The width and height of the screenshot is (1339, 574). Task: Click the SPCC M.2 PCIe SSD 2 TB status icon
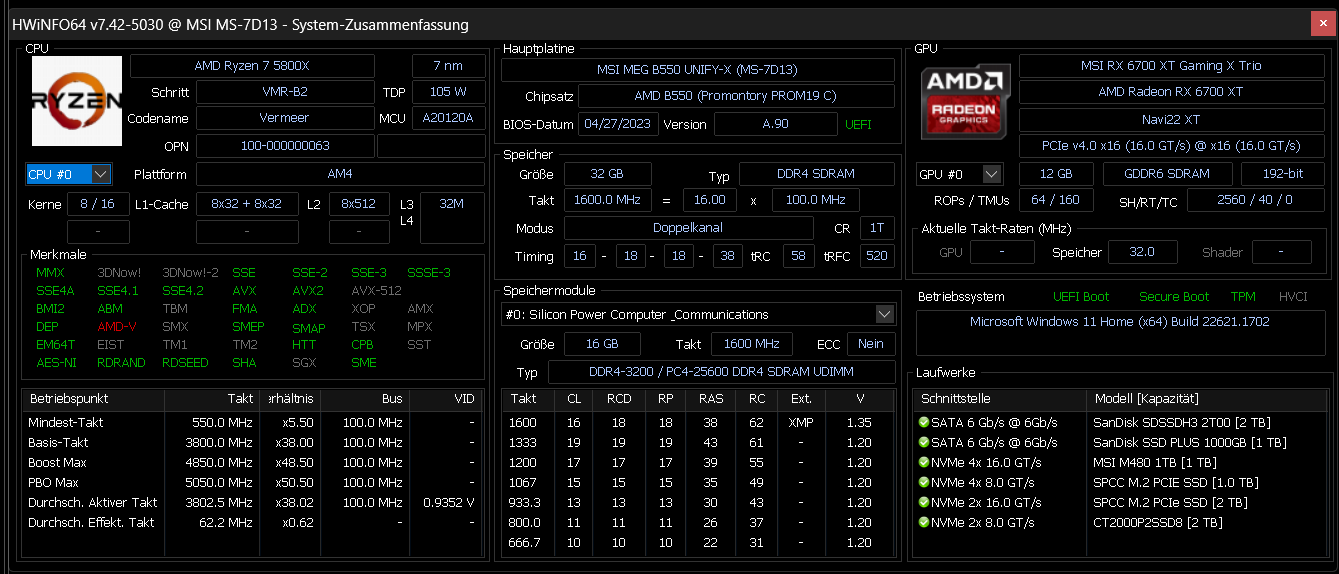[923, 502]
